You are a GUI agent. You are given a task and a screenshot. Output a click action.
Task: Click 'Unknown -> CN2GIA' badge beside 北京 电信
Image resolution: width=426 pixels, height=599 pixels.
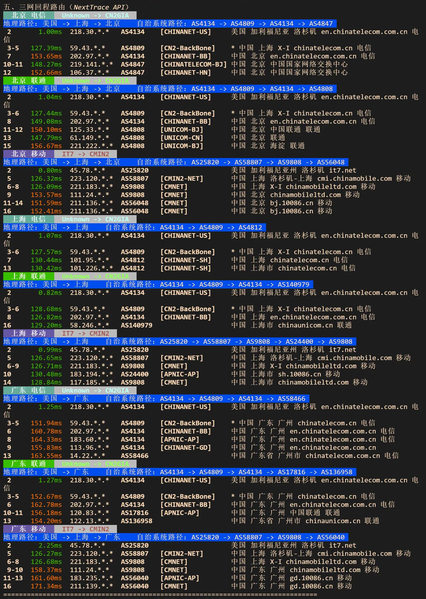95,15
